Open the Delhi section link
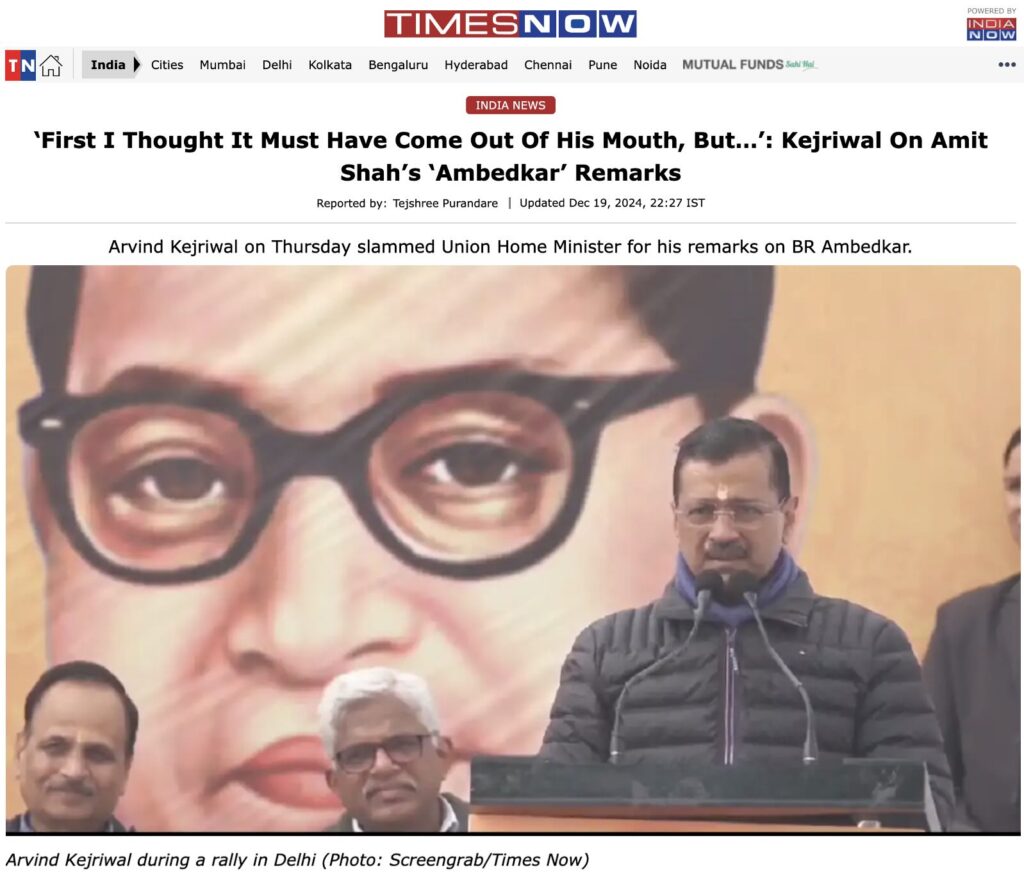Image resolution: width=1024 pixels, height=879 pixels. 277,65
